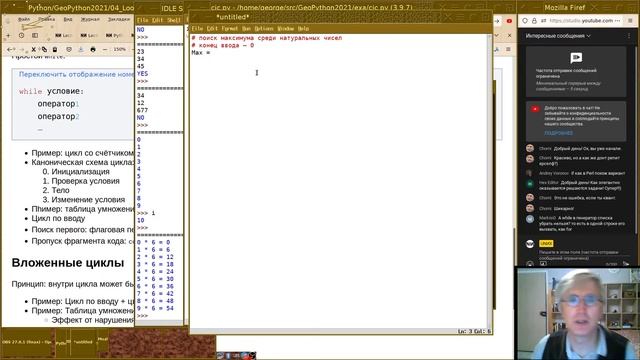
Task: Open File menu in untitled IDLE editor
Action: (197, 29)
